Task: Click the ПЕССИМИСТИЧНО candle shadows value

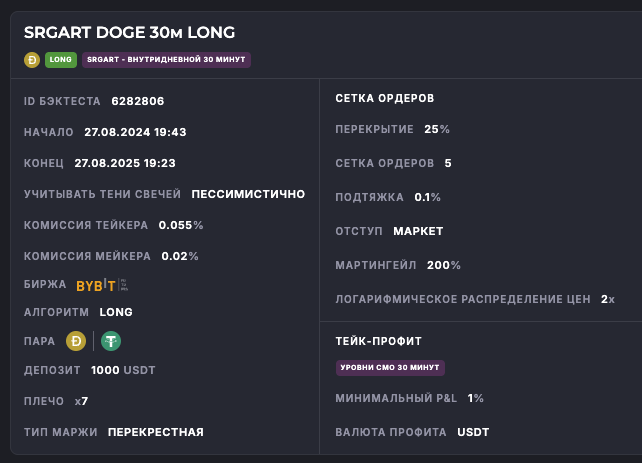Action: point(248,194)
